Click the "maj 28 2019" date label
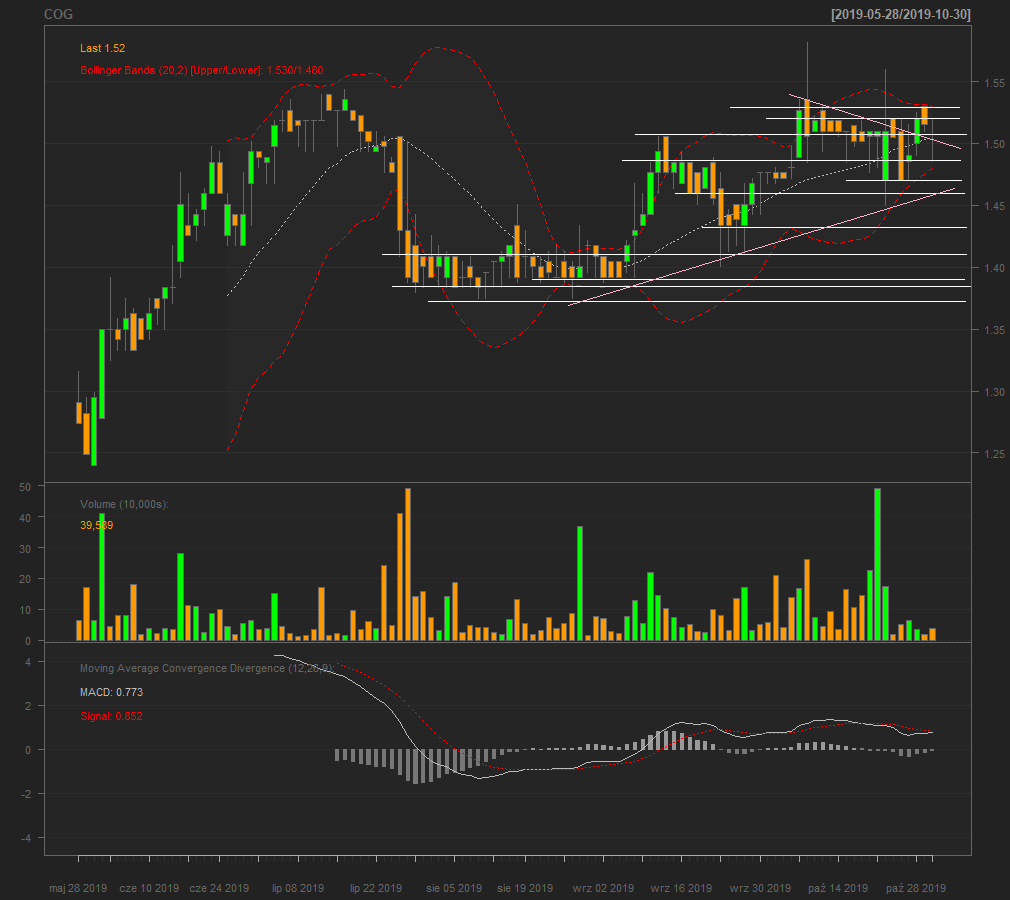1010x900 pixels. coord(78,888)
